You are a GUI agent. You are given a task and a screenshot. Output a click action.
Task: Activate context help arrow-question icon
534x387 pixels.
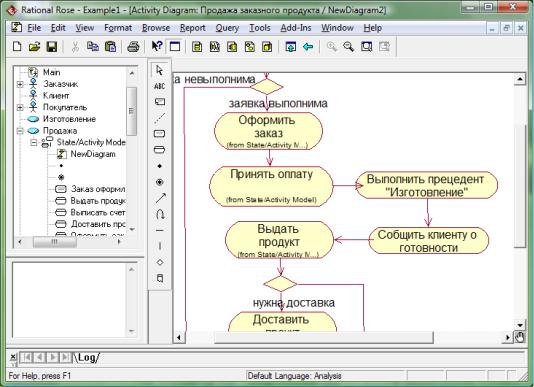coord(157,46)
